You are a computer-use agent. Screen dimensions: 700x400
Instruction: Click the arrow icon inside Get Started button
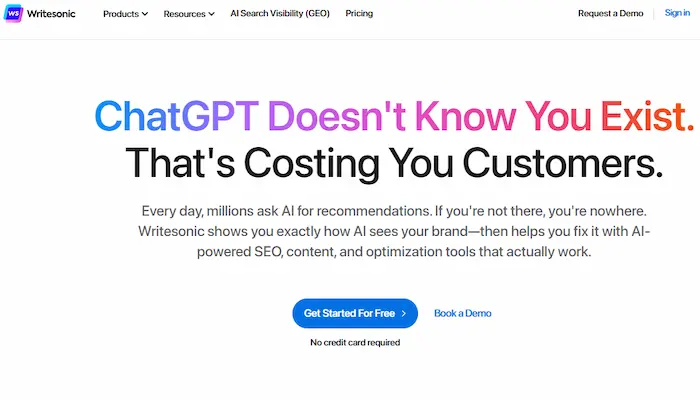[404, 313]
